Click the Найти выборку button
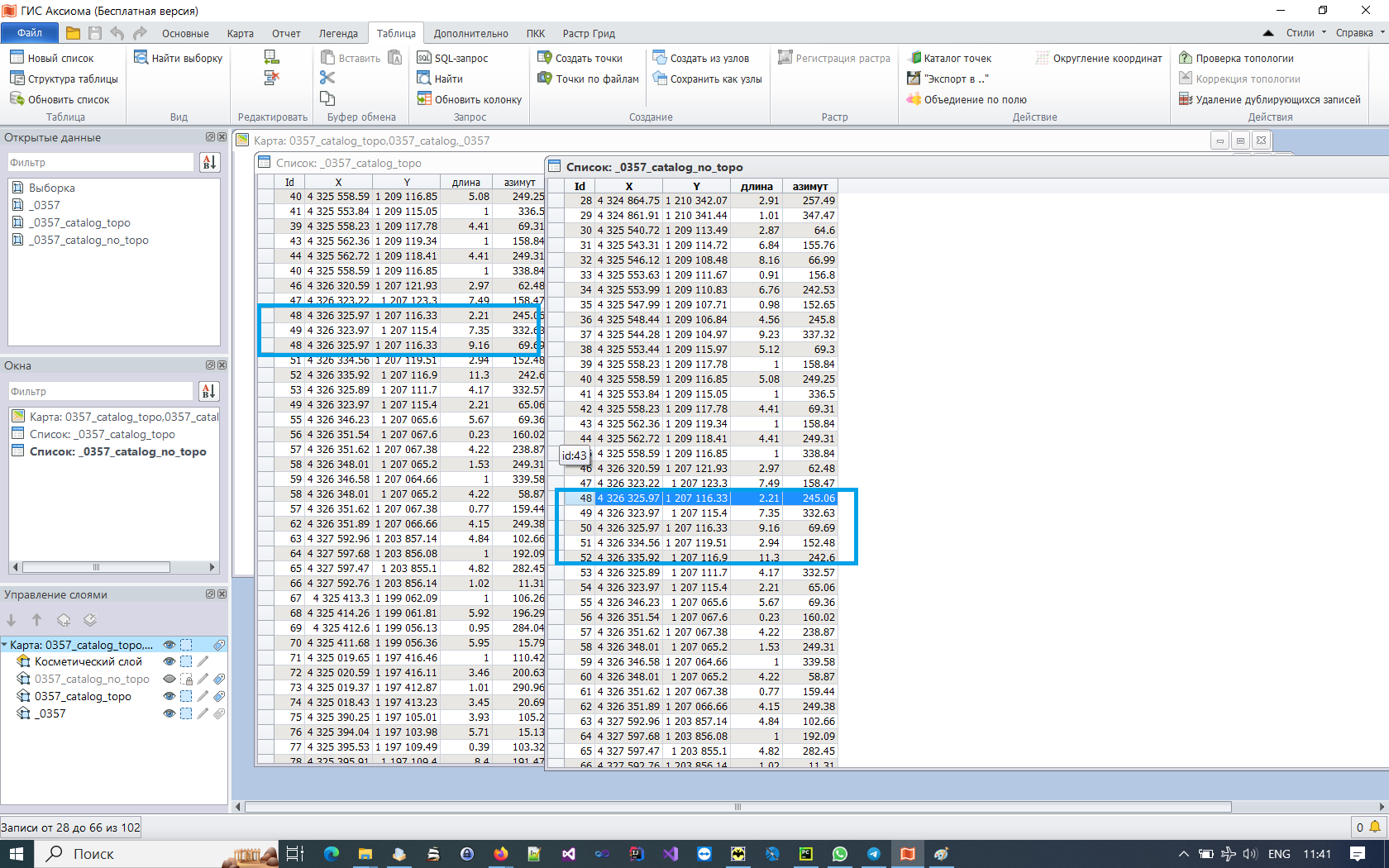1389x868 pixels. (179, 58)
